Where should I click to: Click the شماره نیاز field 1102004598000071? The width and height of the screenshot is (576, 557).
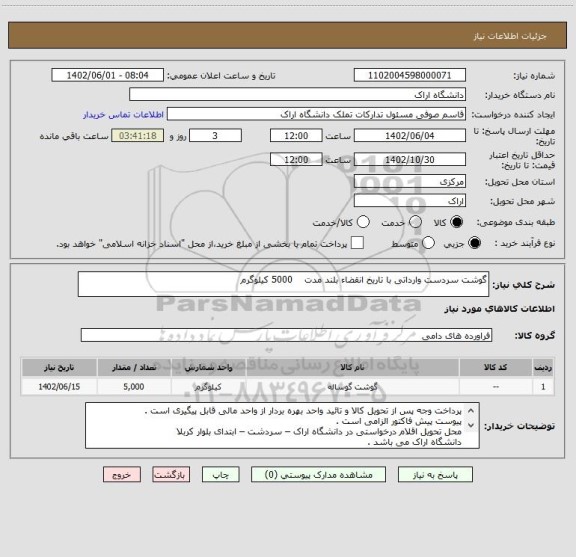coord(410,75)
